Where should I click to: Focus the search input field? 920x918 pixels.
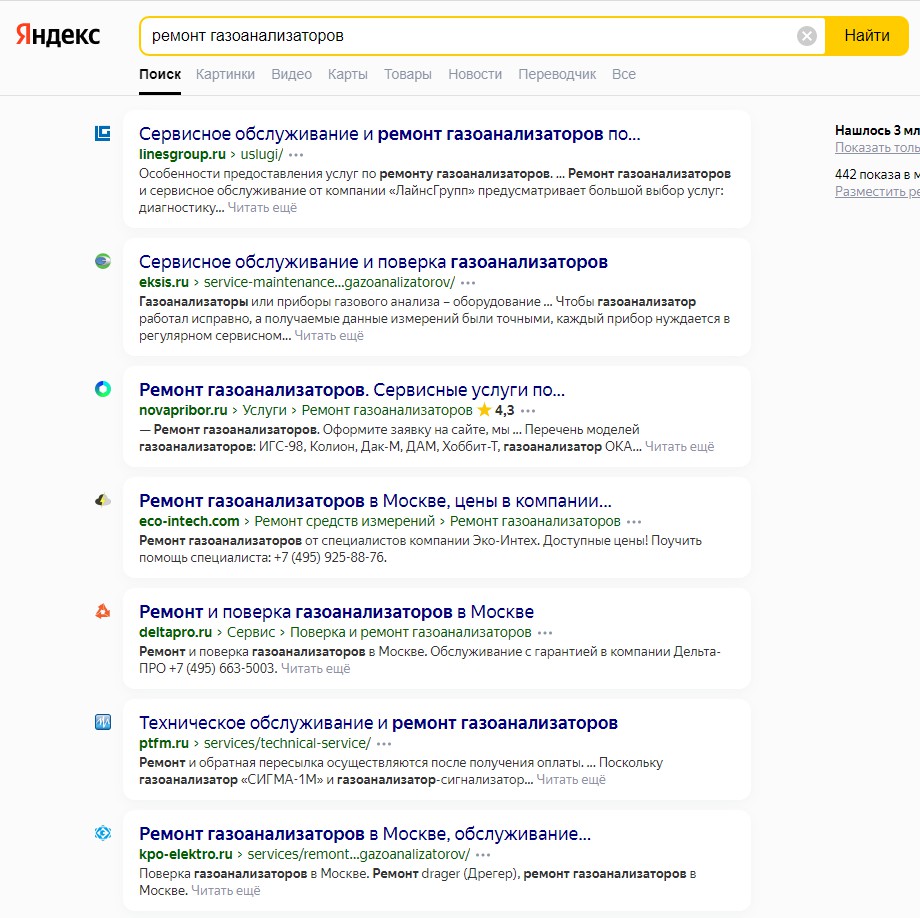tap(469, 36)
